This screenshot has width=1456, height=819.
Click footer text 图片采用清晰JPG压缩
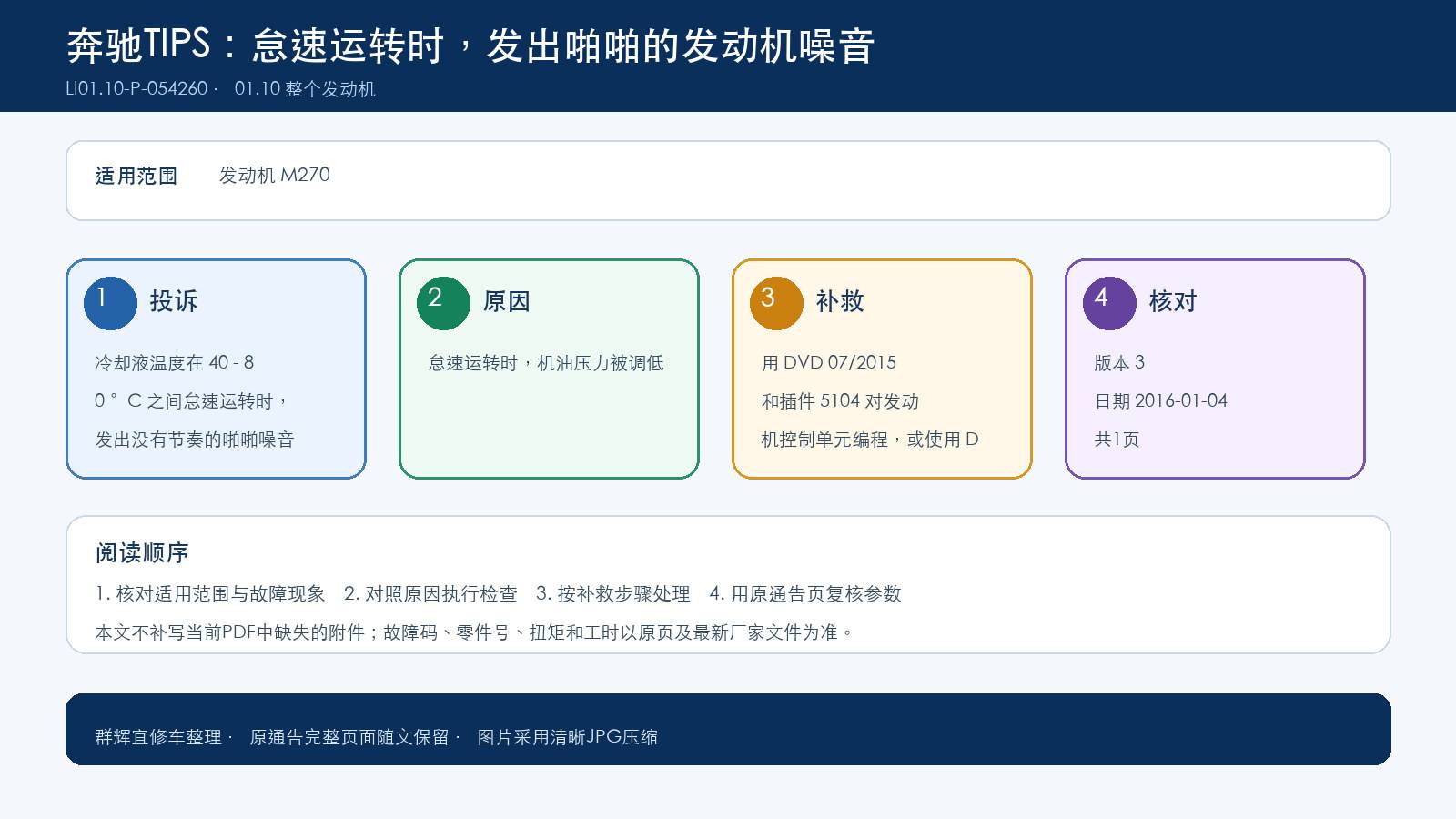coord(568,737)
